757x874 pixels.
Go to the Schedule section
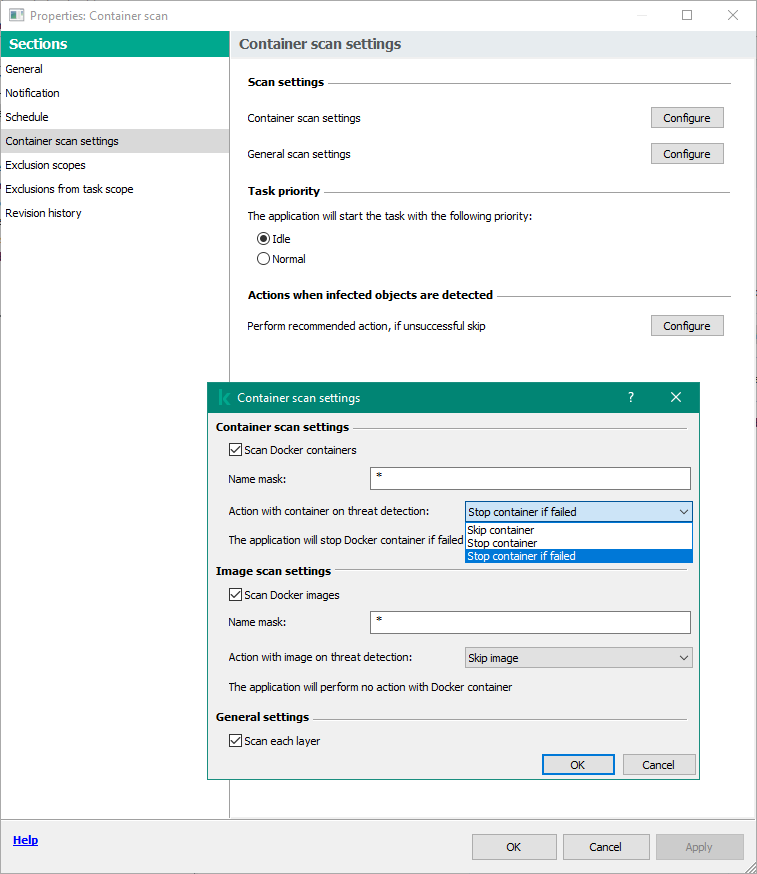point(27,117)
